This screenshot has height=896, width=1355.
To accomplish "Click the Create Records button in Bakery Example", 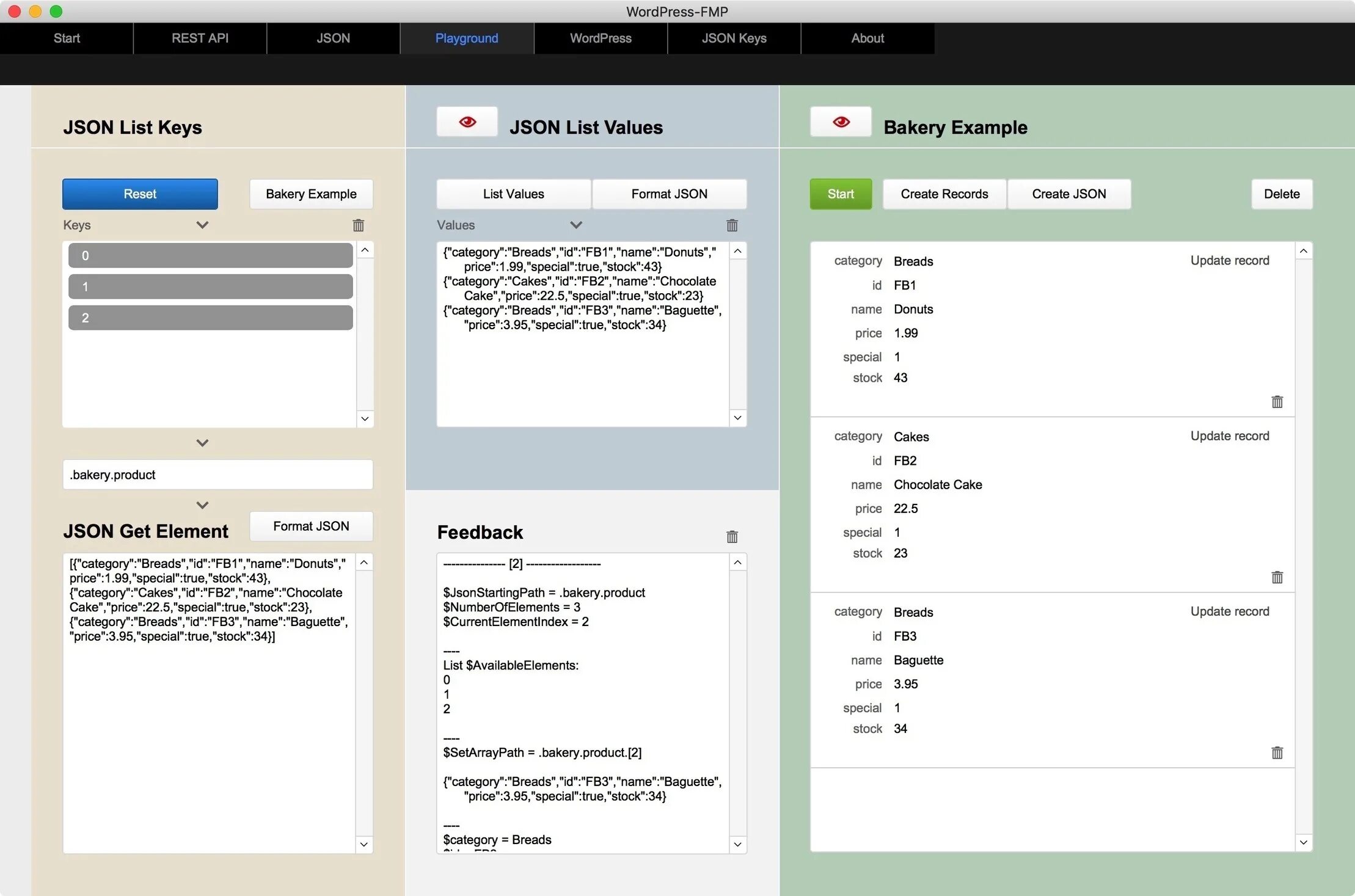I will click(x=943, y=194).
